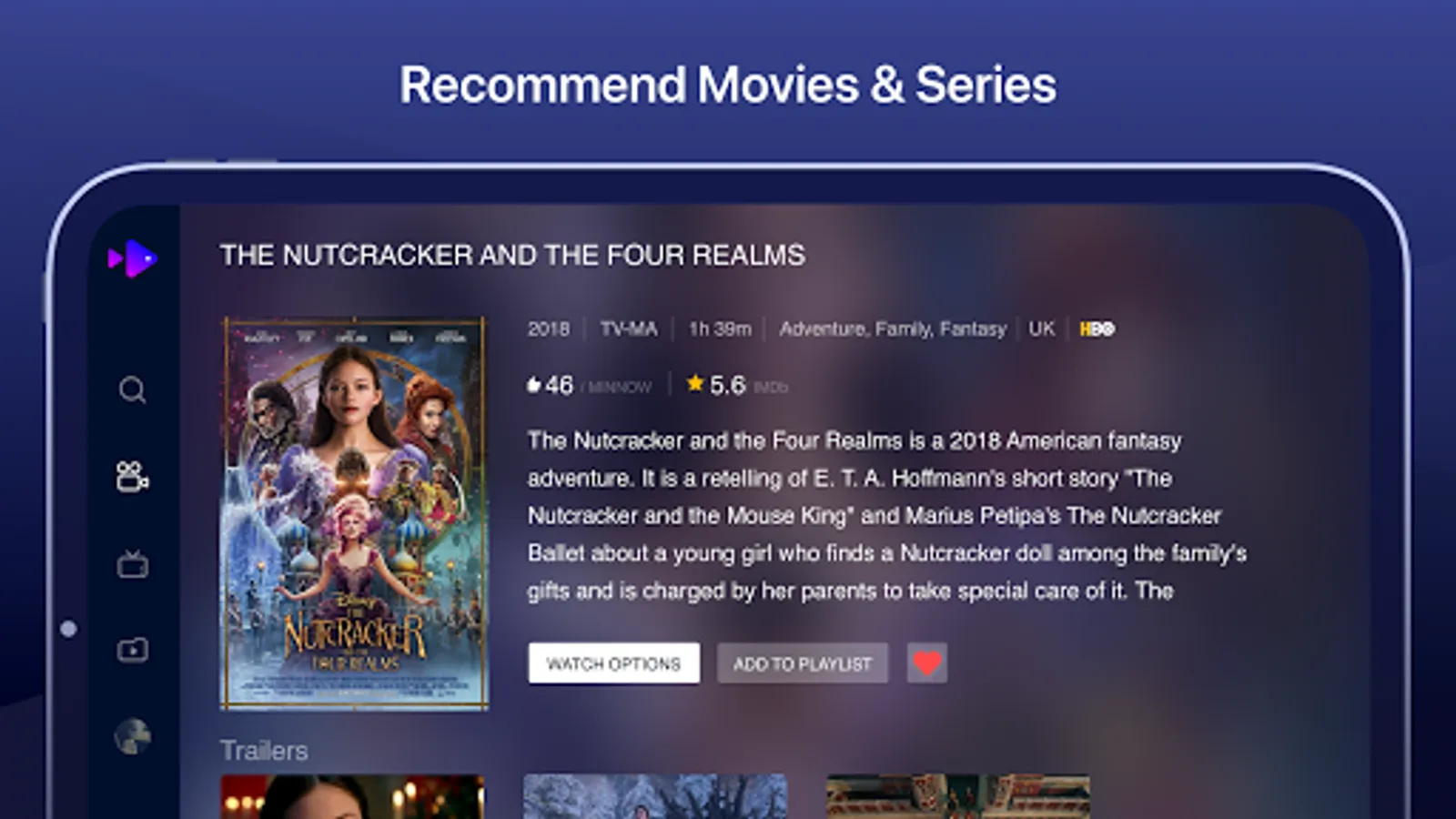Click the Trailers section heading
Viewport: 1456px width, 819px height.
264,751
